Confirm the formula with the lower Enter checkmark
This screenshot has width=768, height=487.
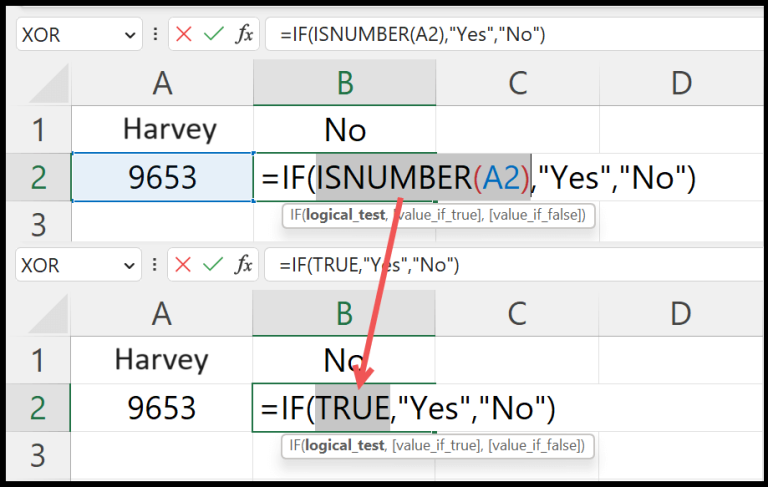pyautogui.click(x=212, y=265)
